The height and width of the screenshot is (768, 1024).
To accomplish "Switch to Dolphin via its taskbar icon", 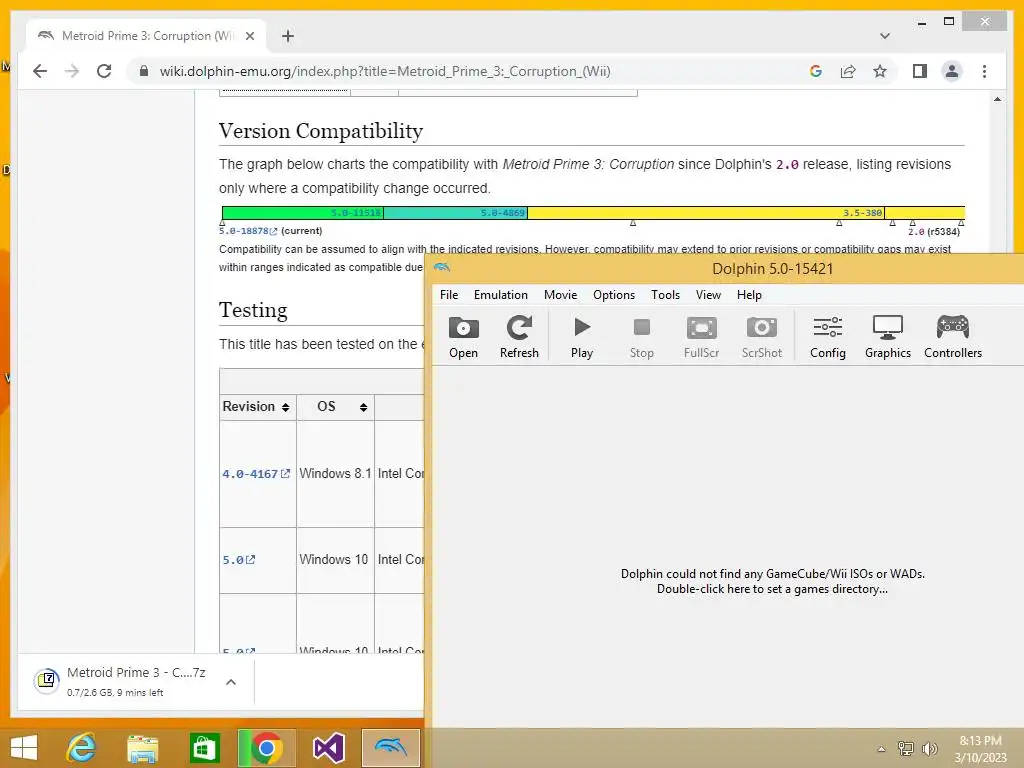I will 391,748.
